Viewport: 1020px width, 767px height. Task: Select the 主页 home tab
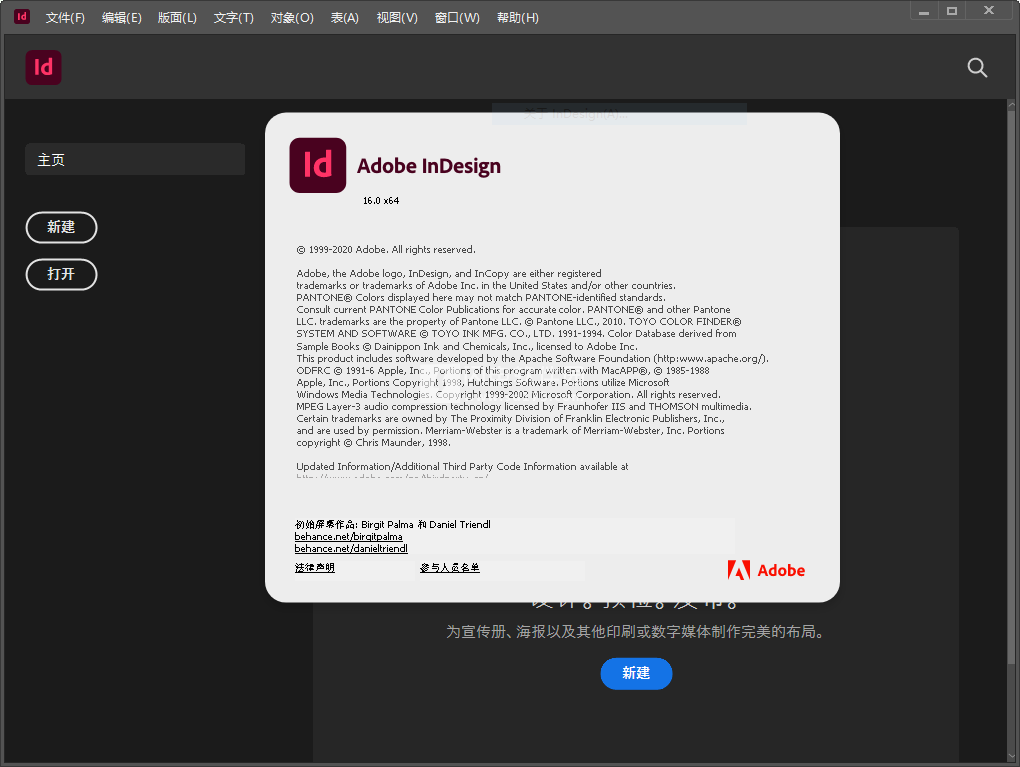(135, 159)
